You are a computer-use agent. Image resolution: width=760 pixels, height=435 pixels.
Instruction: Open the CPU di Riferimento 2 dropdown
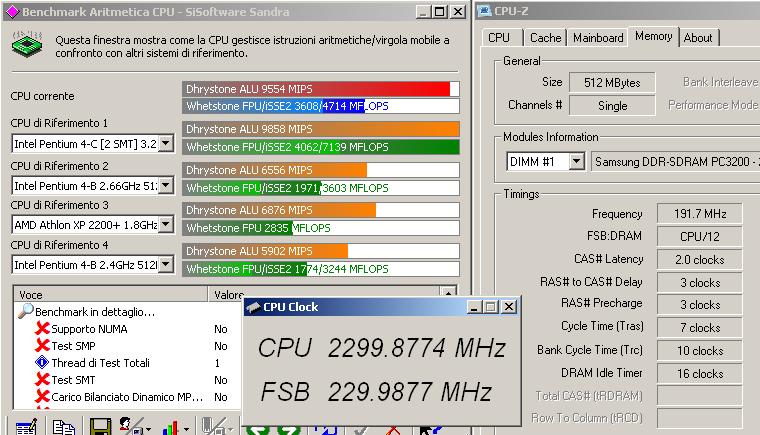tap(166, 185)
